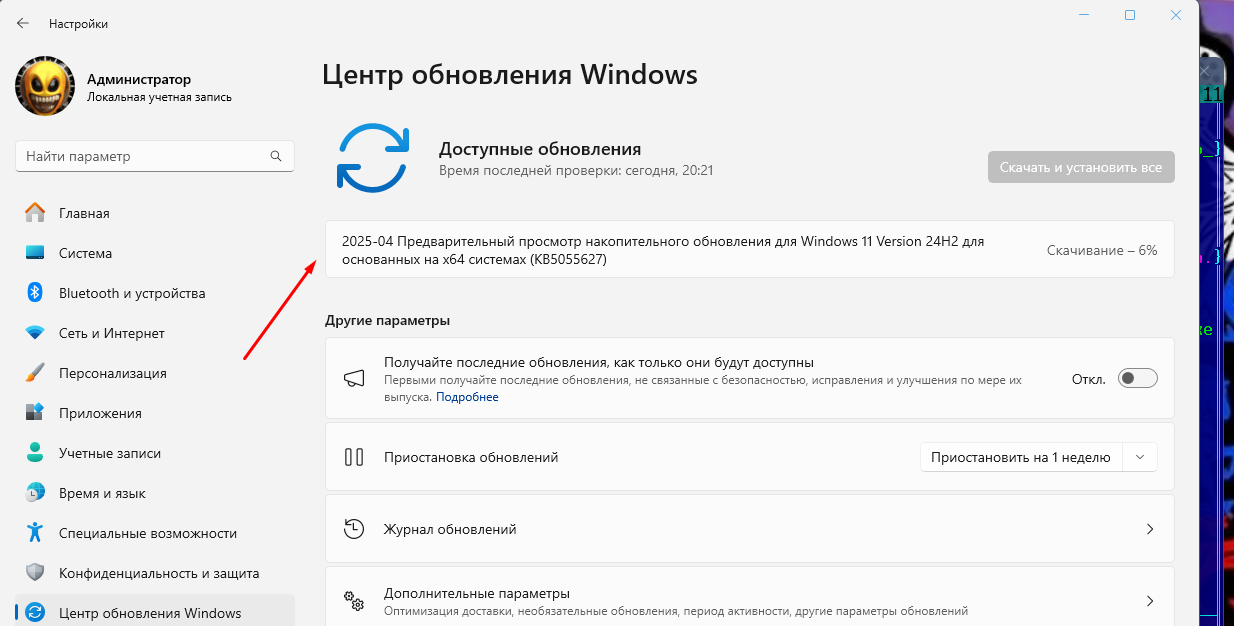Open Bluetooth и устройства icon

coord(35,293)
